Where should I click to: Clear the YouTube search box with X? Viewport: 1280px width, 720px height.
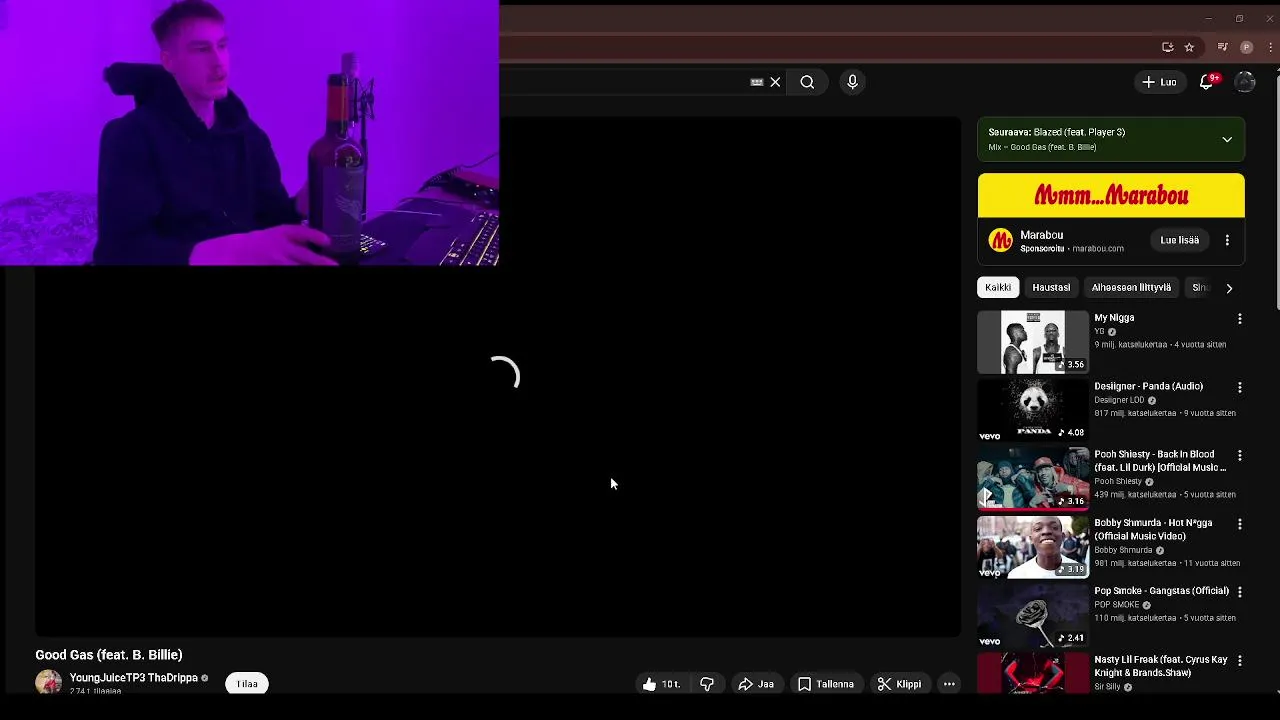(775, 82)
